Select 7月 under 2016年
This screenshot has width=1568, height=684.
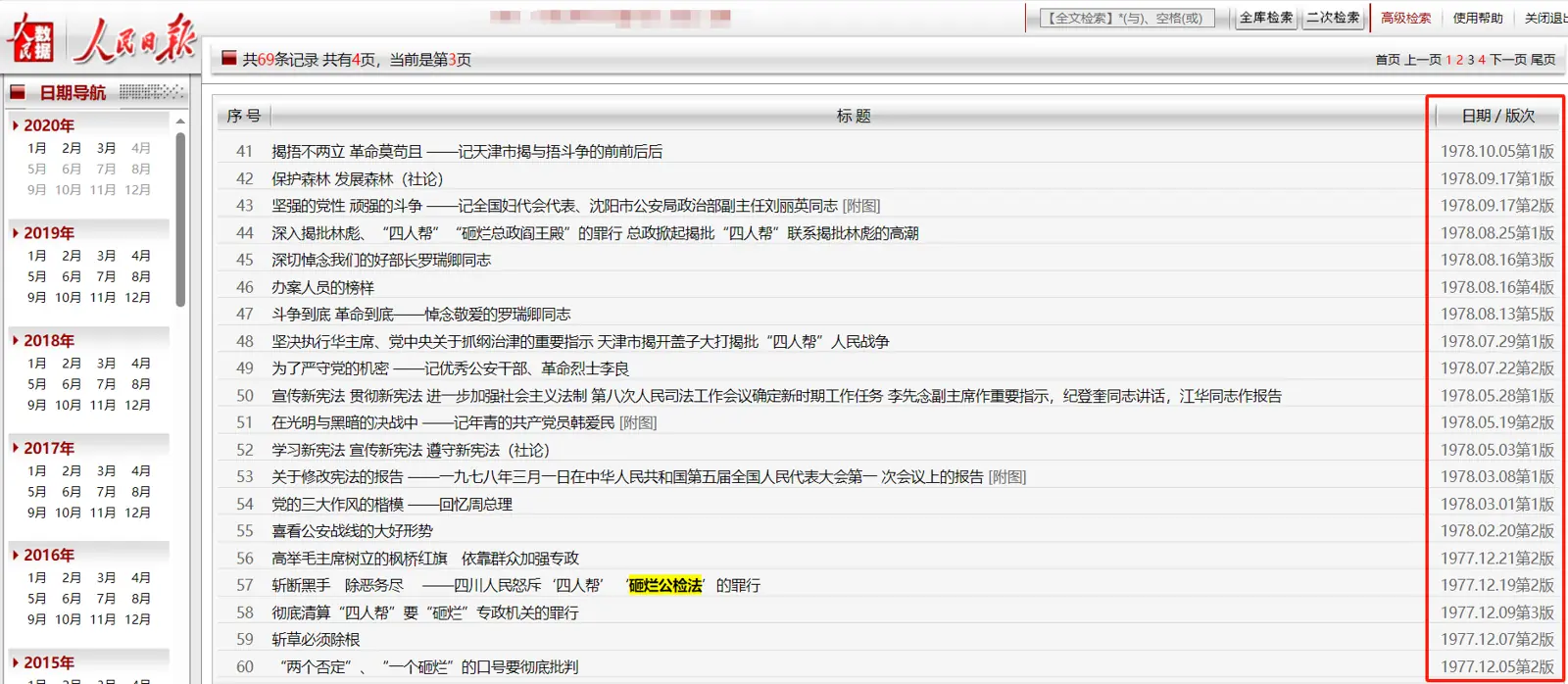click(106, 599)
